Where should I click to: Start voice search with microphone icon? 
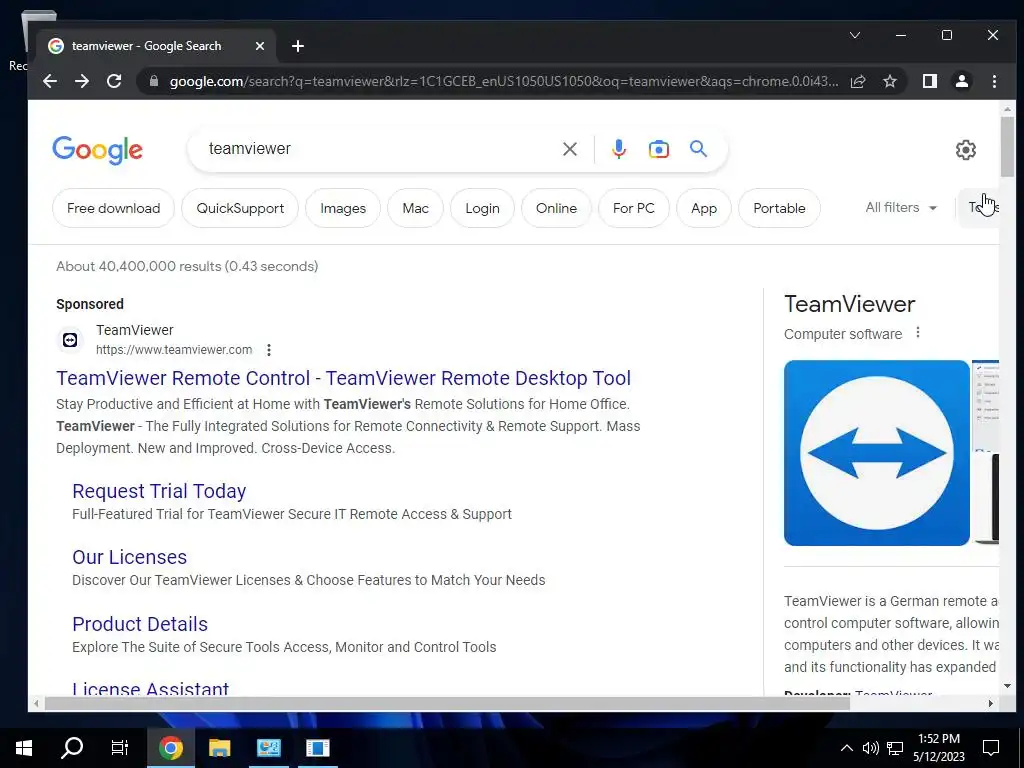pos(618,150)
